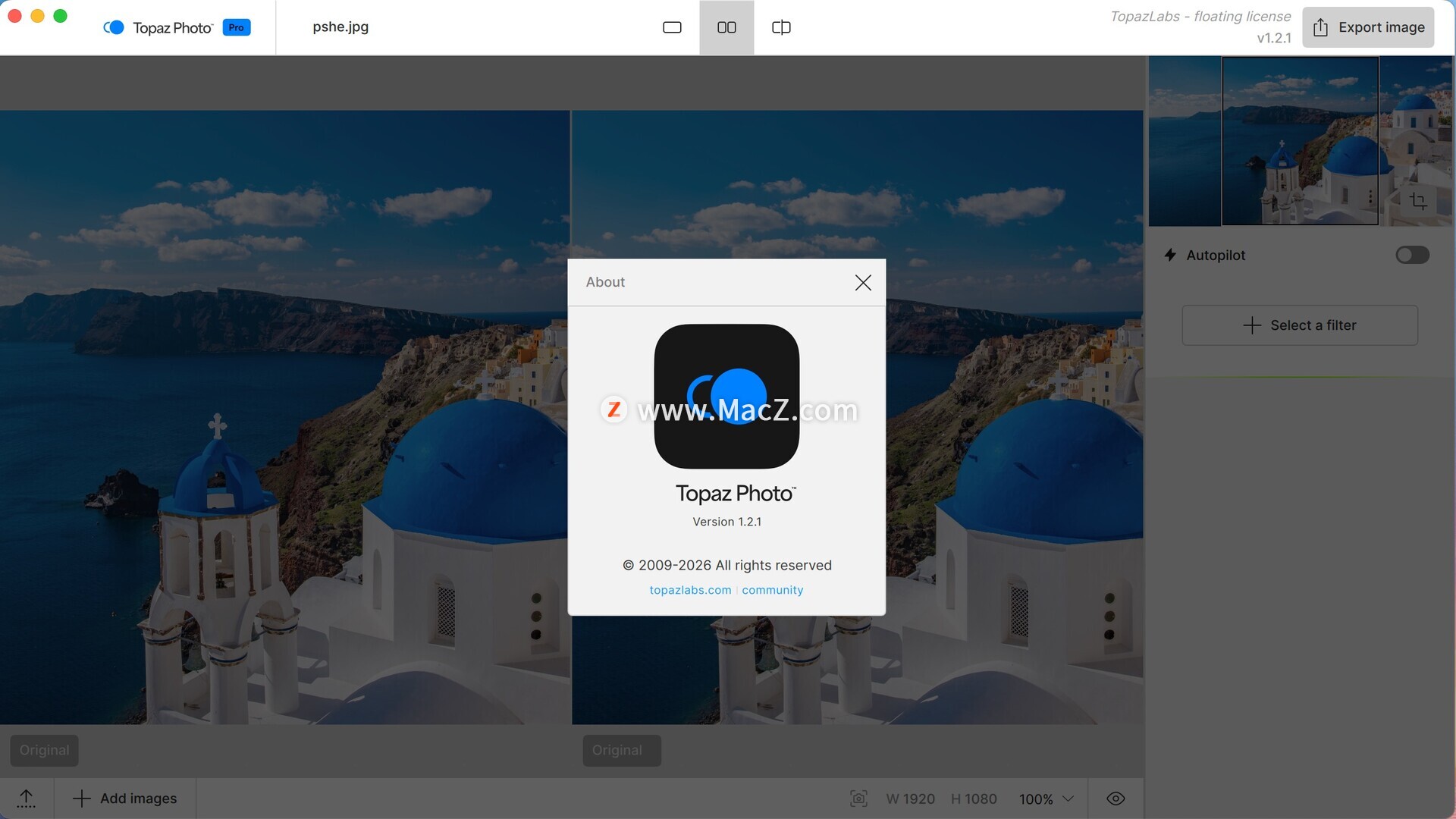This screenshot has width=1456, height=819.
Task: Switch to split slider view
Action: pyautogui.click(x=781, y=27)
